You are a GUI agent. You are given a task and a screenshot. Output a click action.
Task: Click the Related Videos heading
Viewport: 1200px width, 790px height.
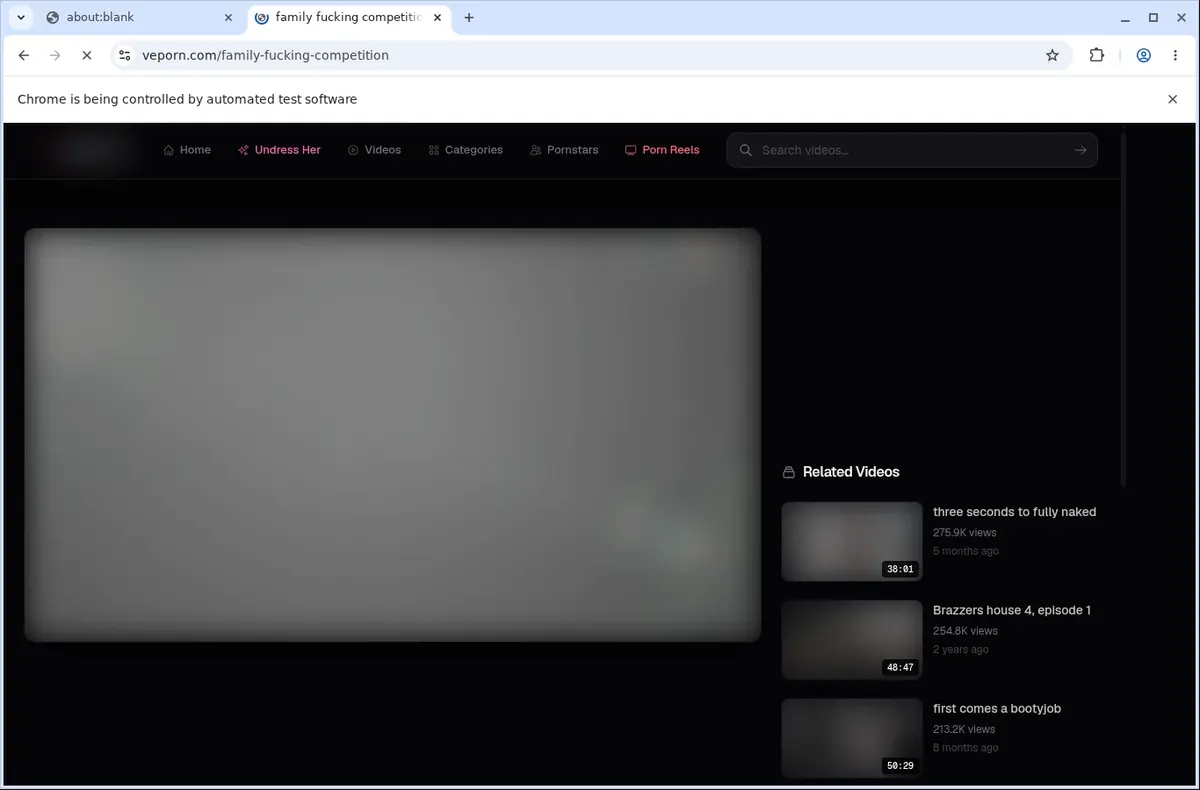851,472
